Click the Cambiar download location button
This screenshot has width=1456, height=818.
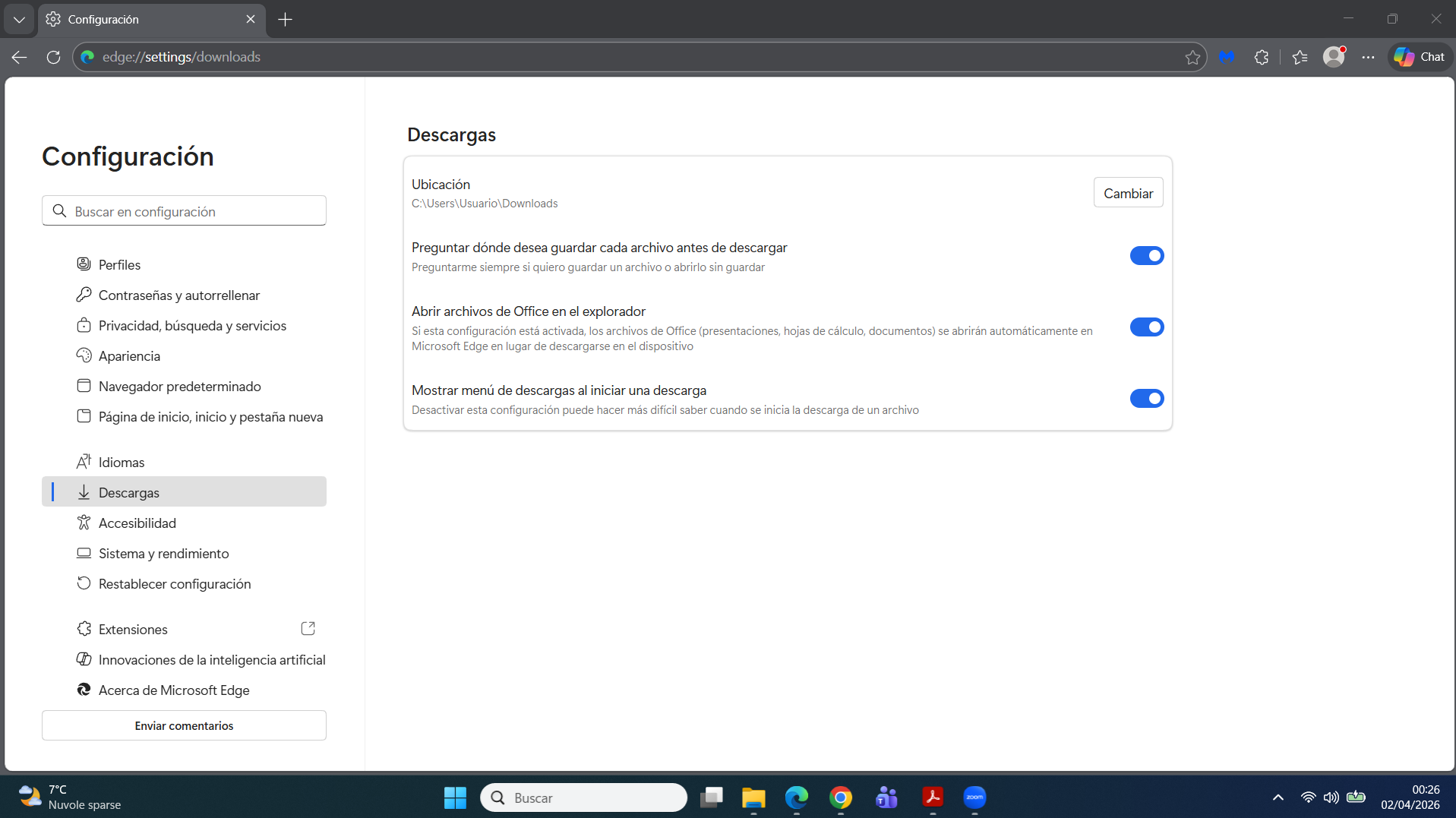tap(1128, 193)
